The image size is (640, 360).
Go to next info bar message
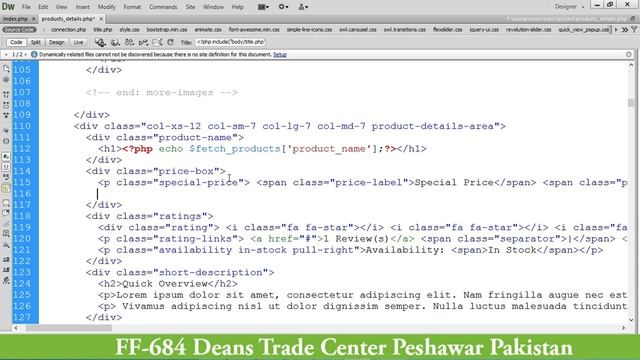[x=25, y=54]
